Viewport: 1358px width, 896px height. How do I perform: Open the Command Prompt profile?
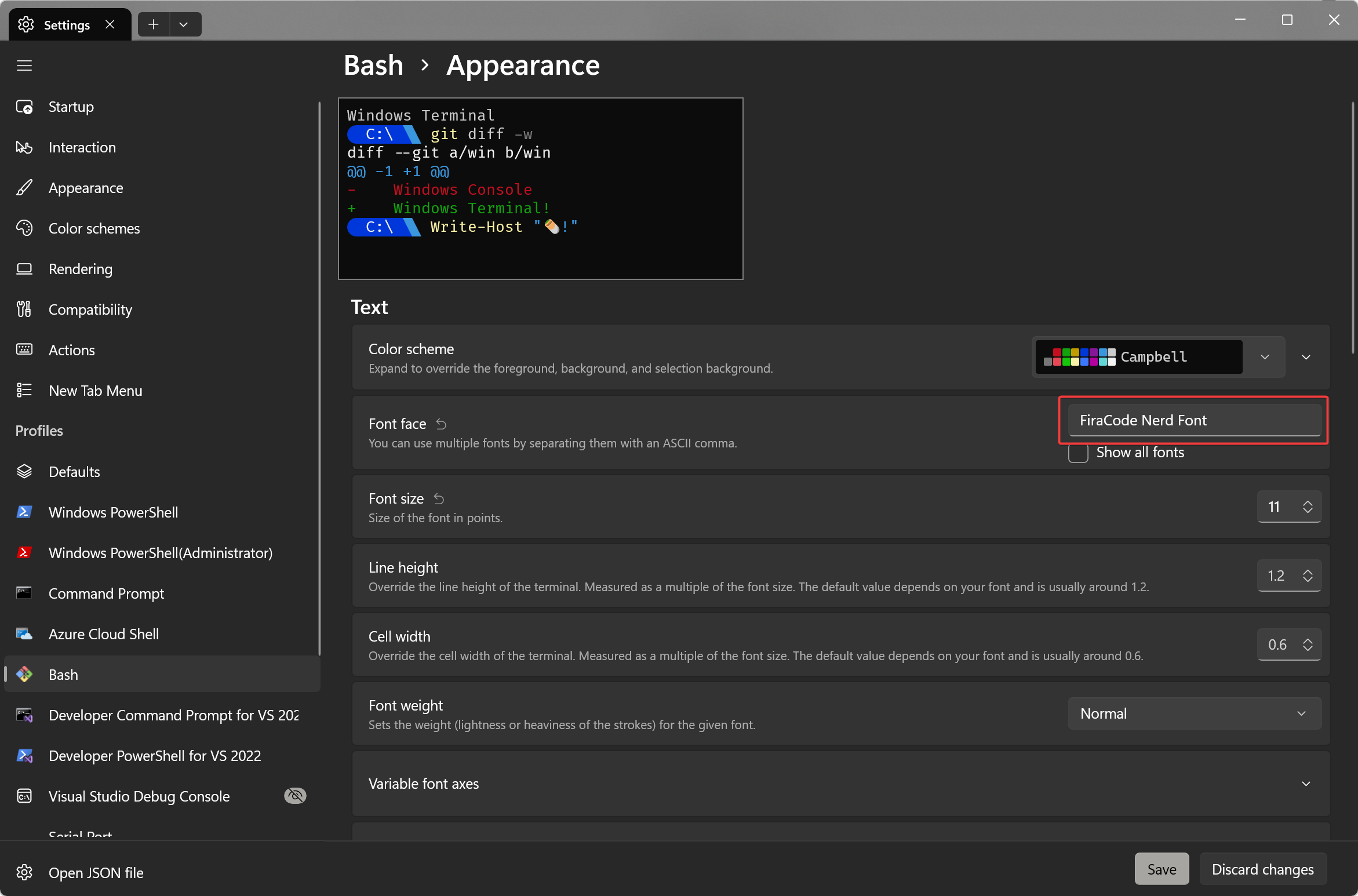click(x=106, y=593)
